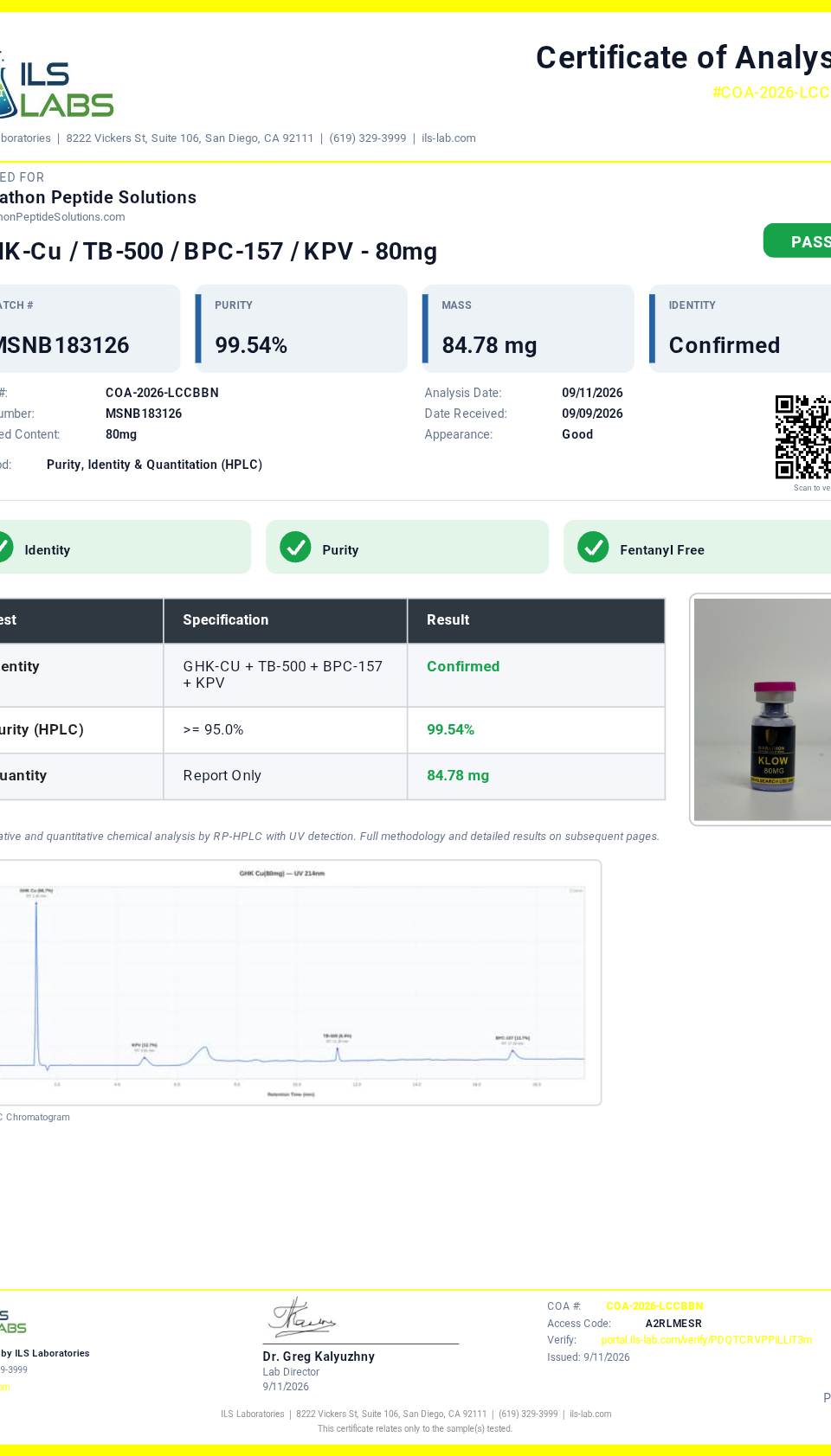
Task: Click the lab director signature
Action: 301,1318
